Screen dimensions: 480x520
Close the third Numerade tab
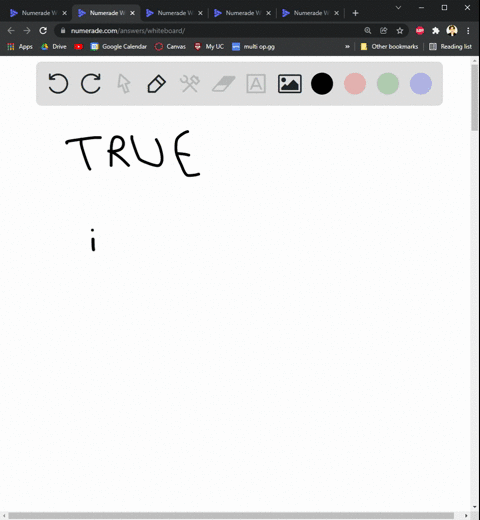[x=200, y=13]
